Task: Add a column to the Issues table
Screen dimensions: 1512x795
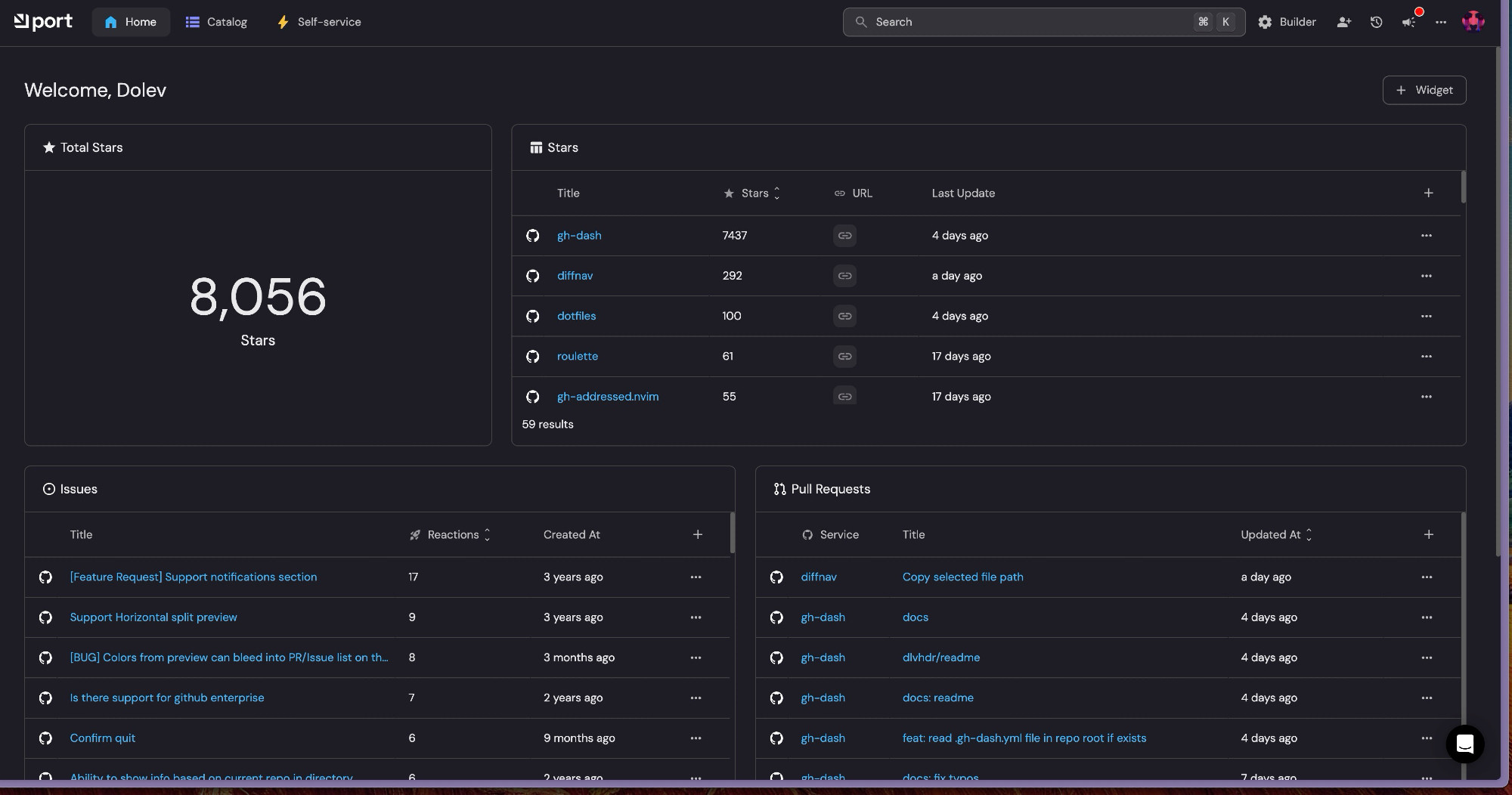Action: point(697,535)
